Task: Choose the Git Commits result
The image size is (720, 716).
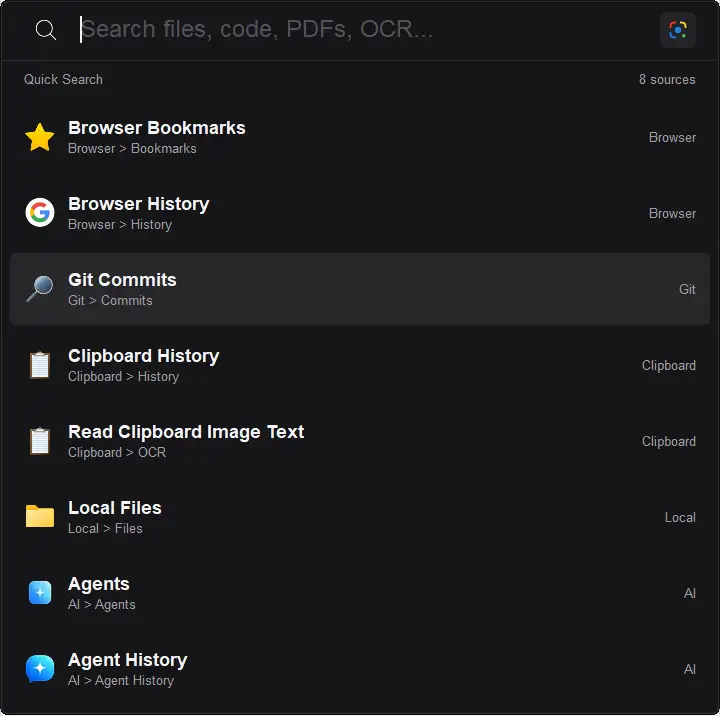Action: coord(360,289)
